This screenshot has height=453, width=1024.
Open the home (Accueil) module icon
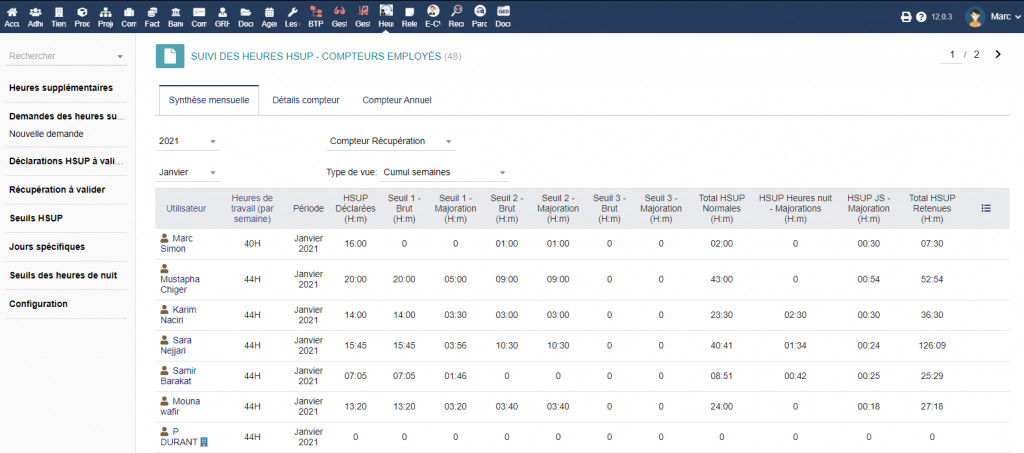point(12,16)
